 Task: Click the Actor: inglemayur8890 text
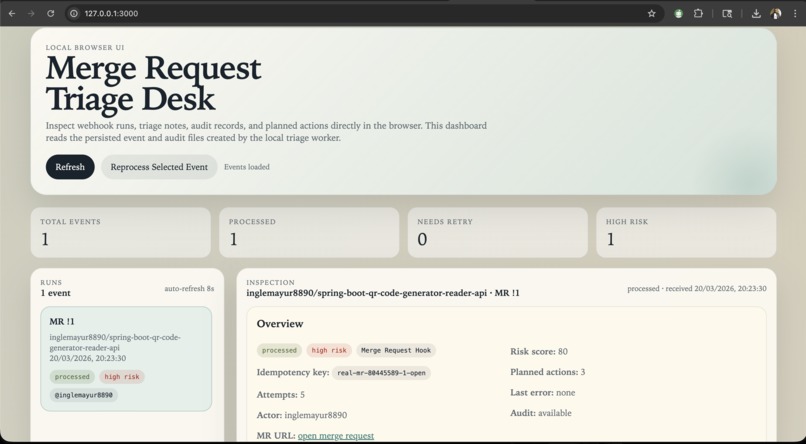click(302, 415)
